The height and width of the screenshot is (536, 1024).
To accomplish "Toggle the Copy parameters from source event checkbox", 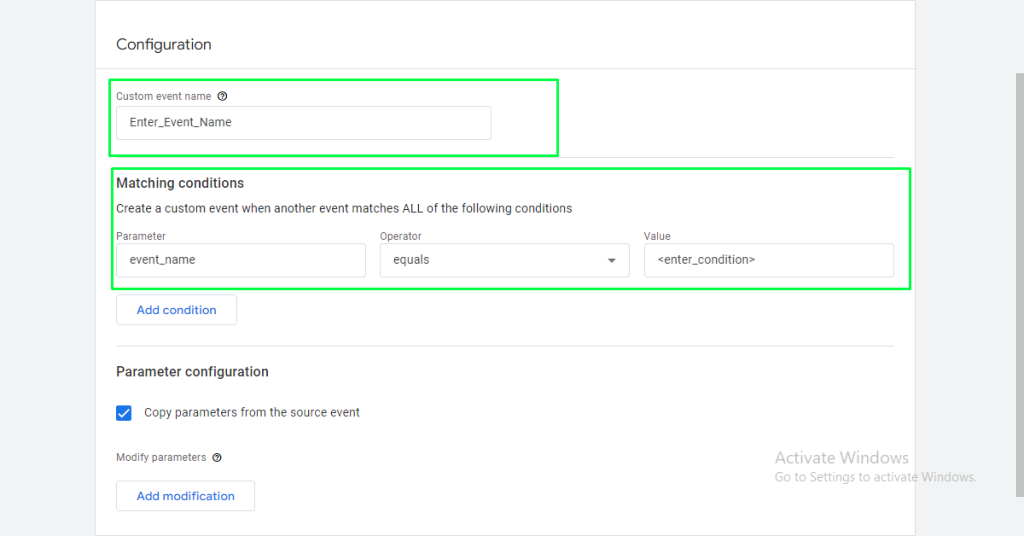I will (x=124, y=413).
